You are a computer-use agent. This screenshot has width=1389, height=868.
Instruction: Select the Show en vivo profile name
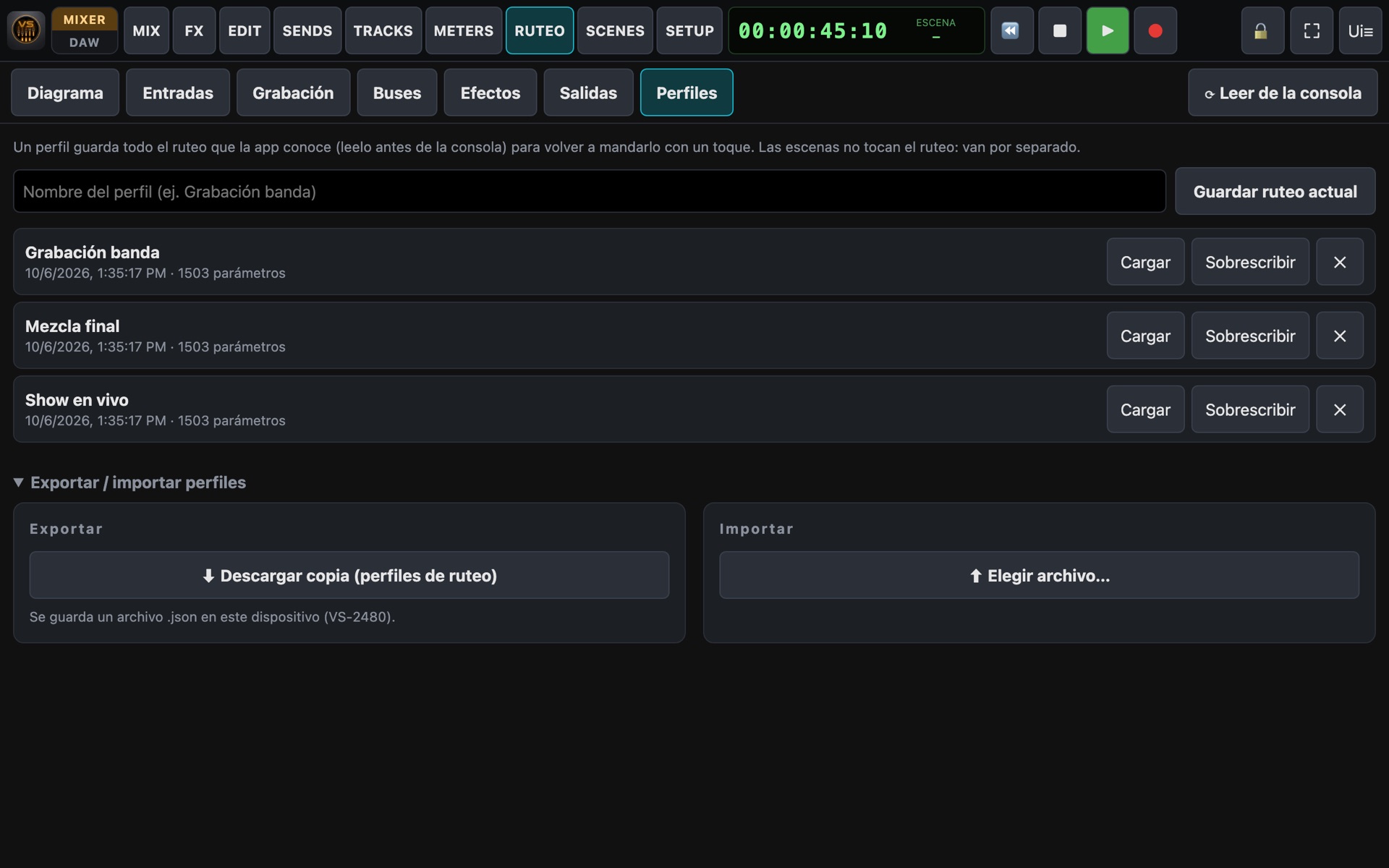click(77, 400)
